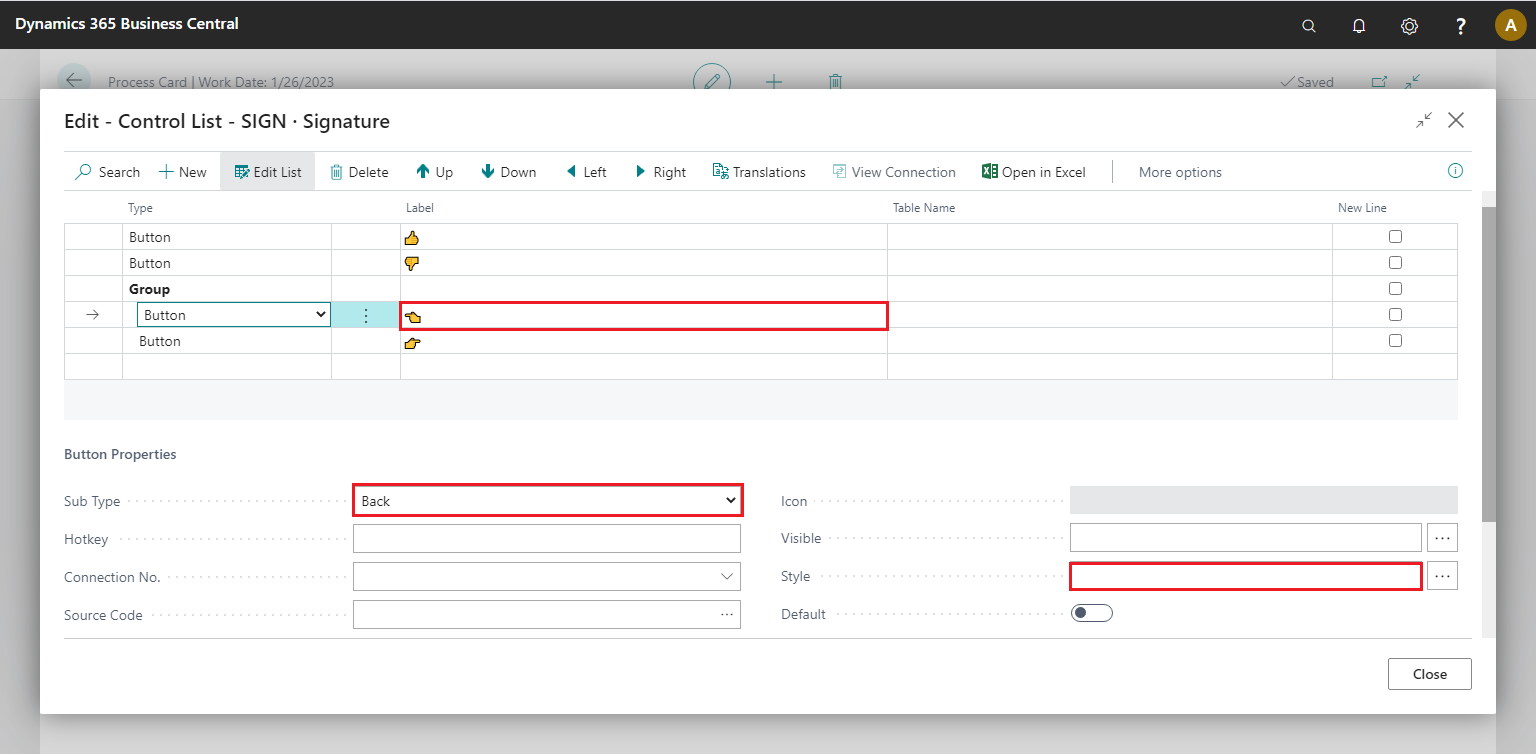Go back with the Process Card arrow
The height and width of the screenshot is (754, 1536).
click(x=74, y=81)
